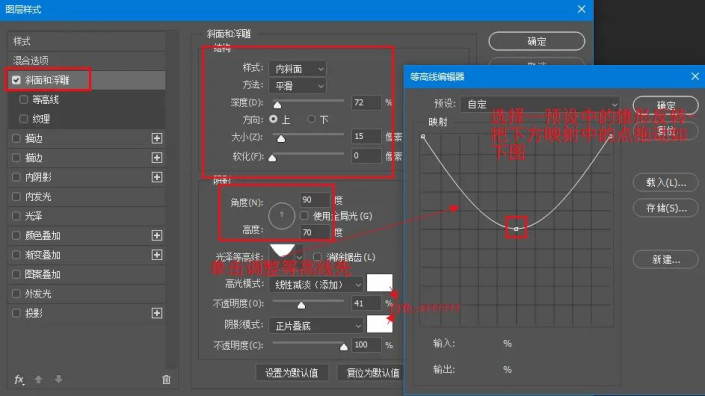Click the bottom middle curve point
Viewport: 705px width, 396px height.
(x=516, y=229)
